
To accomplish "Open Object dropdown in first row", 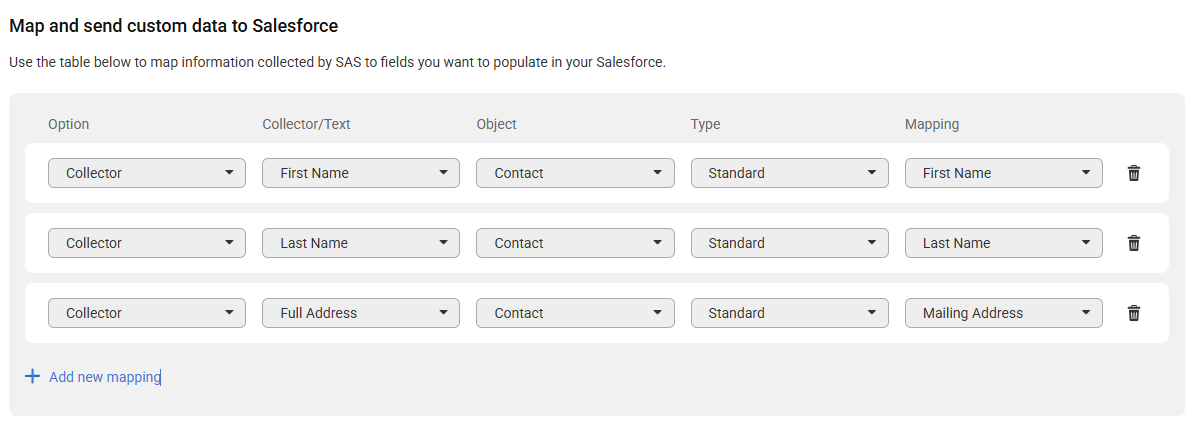I will pos(576,173).
